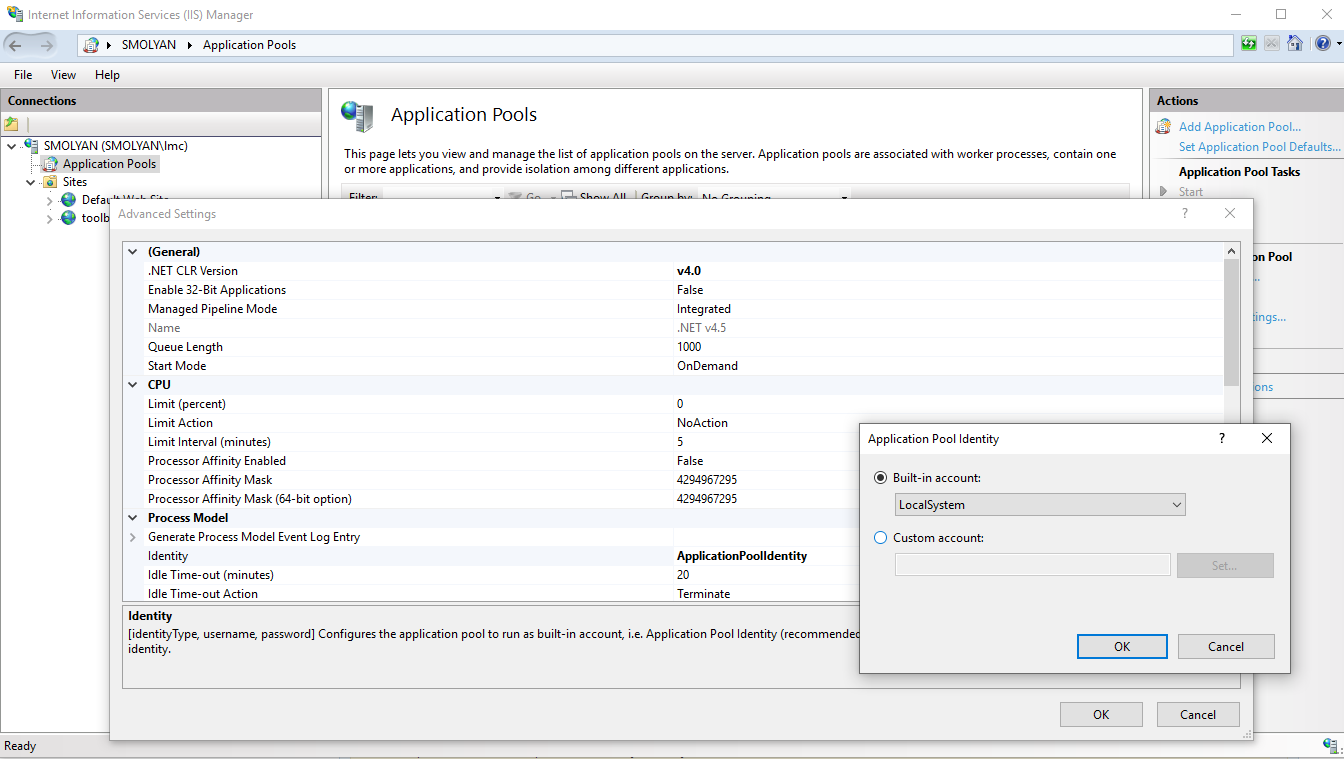Viewport: 1344px width, 759px height.
Task: Click Set Application Pool Defaults link
Action: pos(1260,147)
